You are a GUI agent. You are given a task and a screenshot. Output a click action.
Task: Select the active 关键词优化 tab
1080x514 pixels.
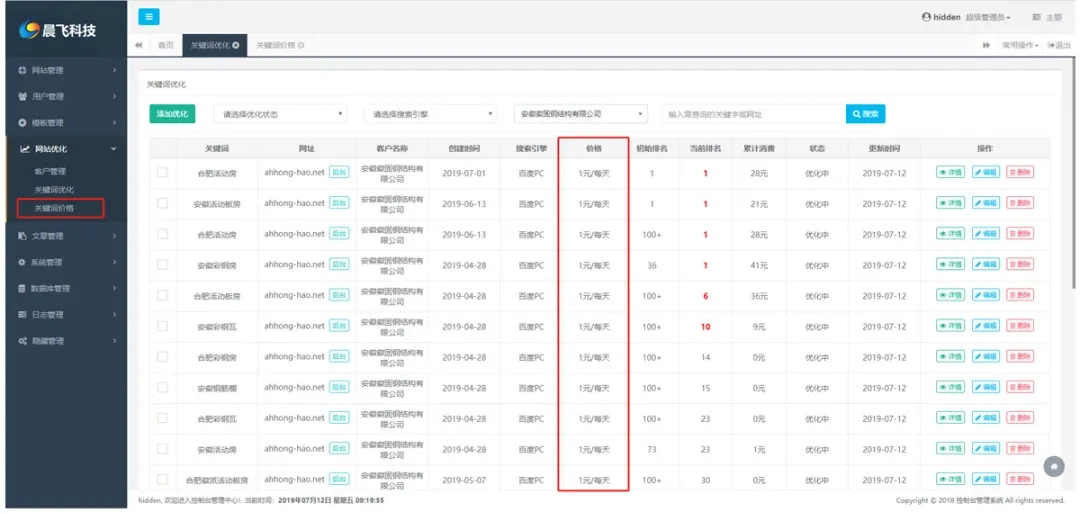214,45
